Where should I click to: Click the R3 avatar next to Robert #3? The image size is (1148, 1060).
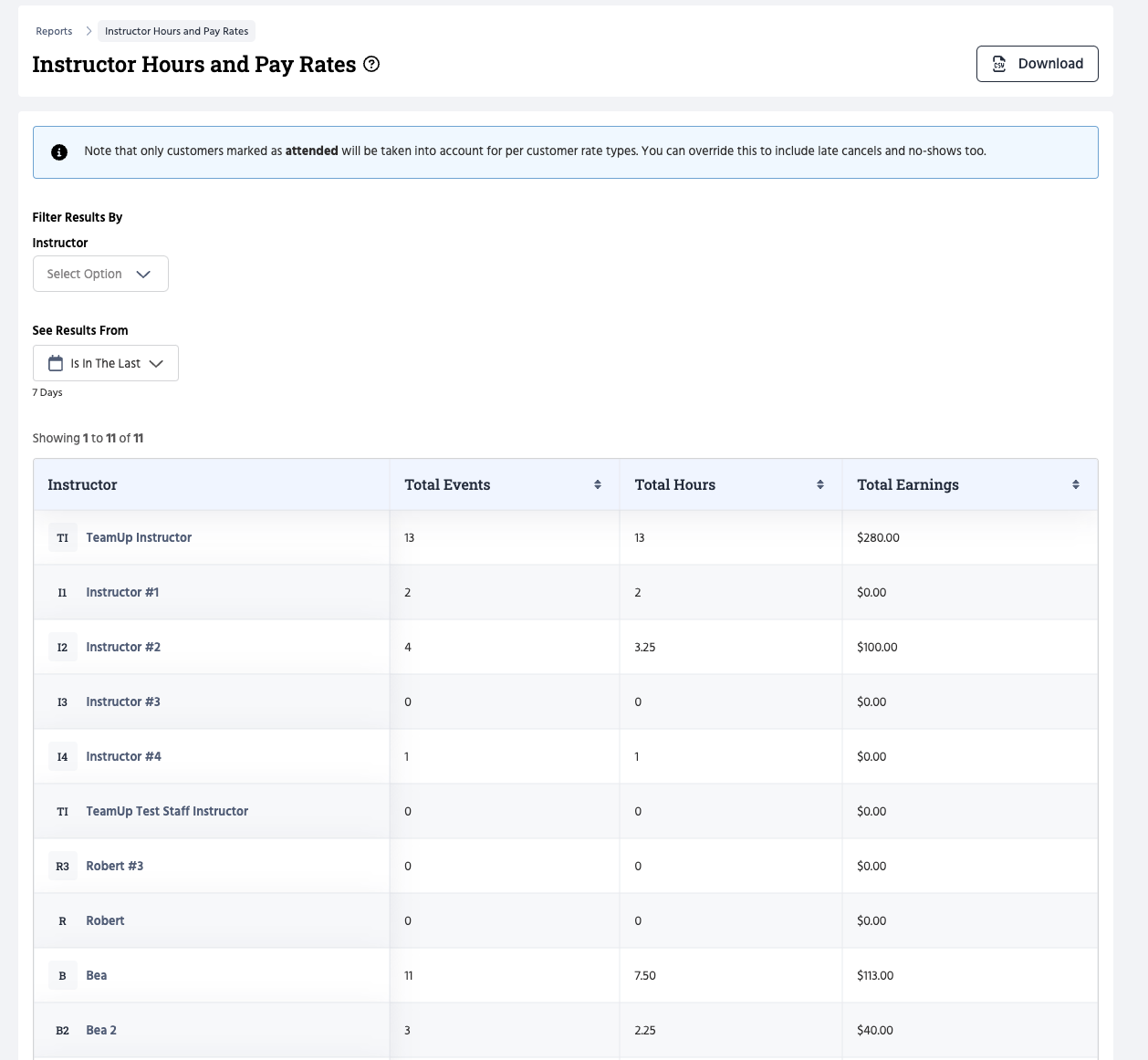tap(62, 866)
